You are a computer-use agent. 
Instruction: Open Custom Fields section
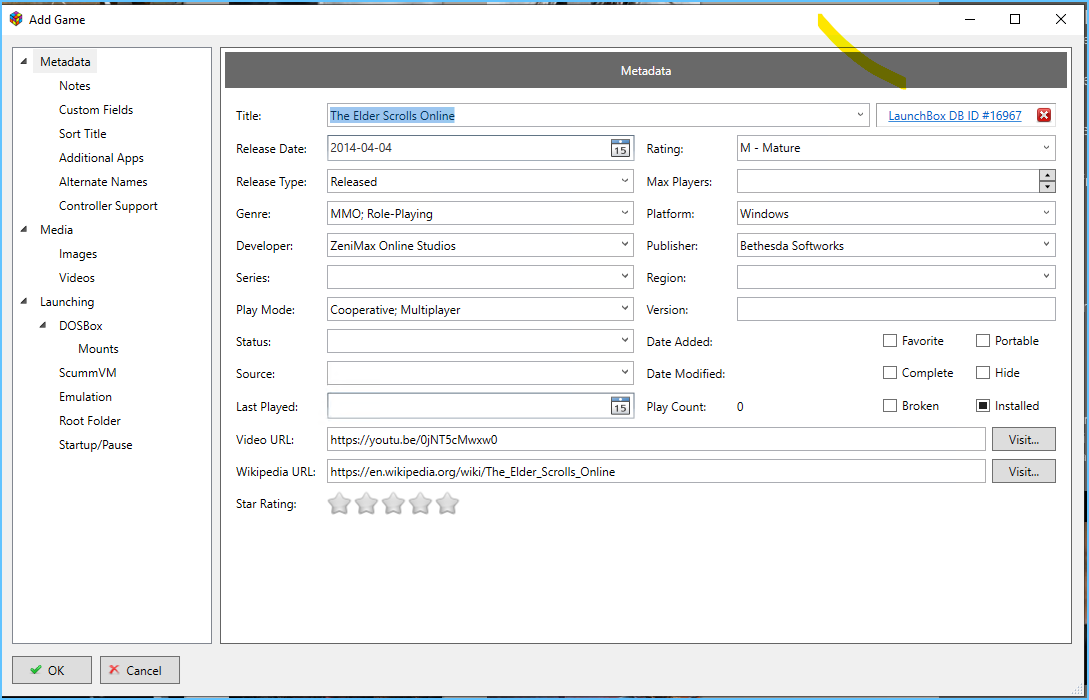[96, 110]
